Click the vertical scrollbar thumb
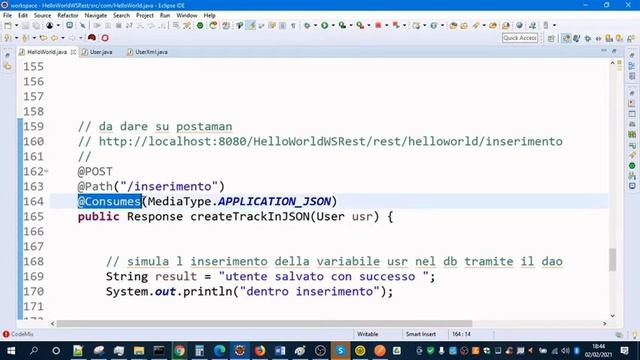This screenshot has width=640, height=360. point(612,260)
